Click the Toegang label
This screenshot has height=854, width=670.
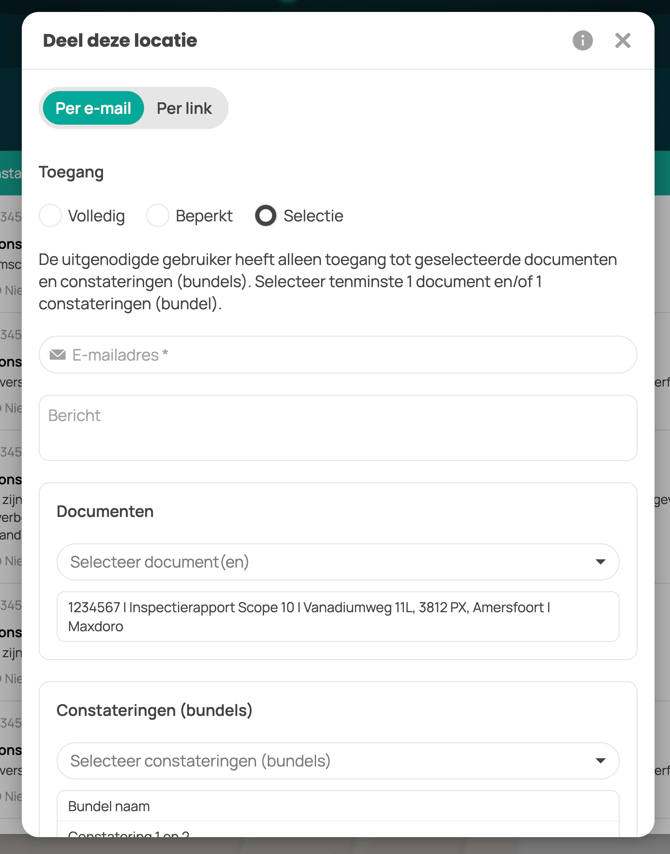(x=71, y=172)
